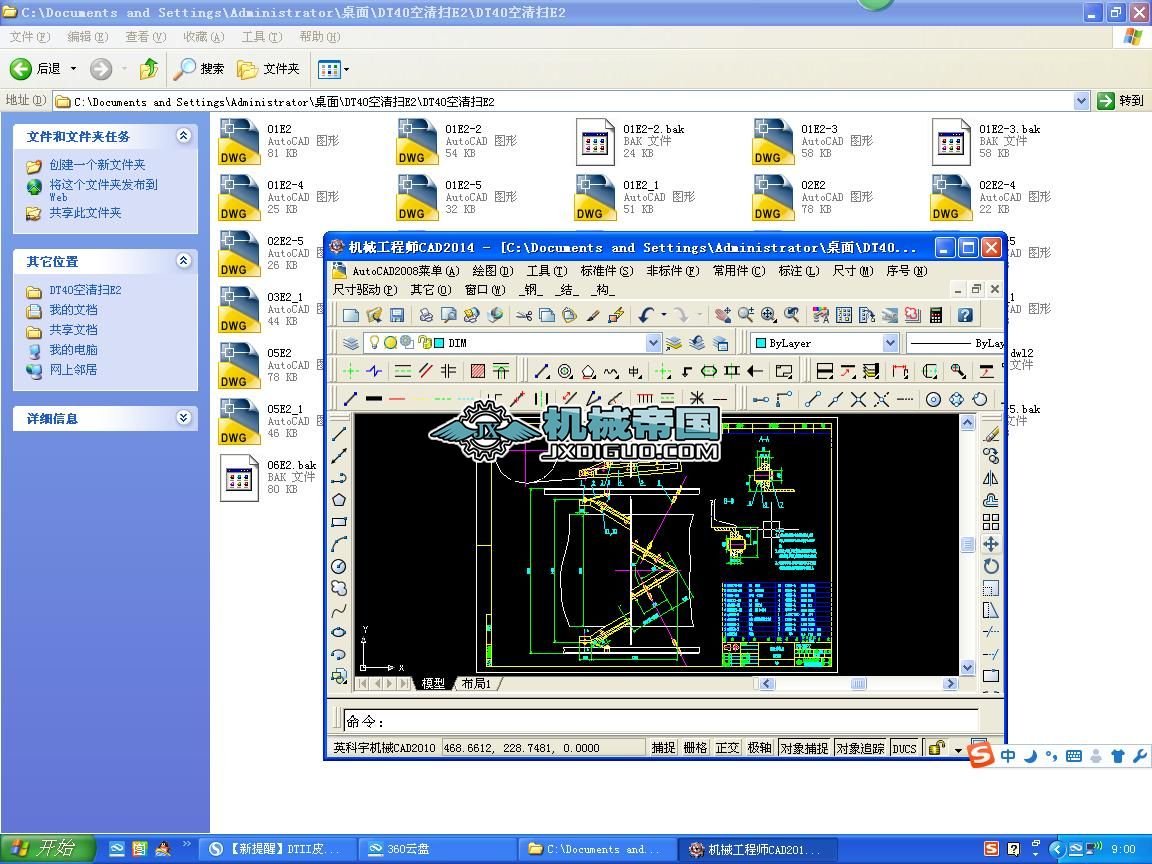
Task: Click the Save icon in CAD toolbar
Action: 397,315
